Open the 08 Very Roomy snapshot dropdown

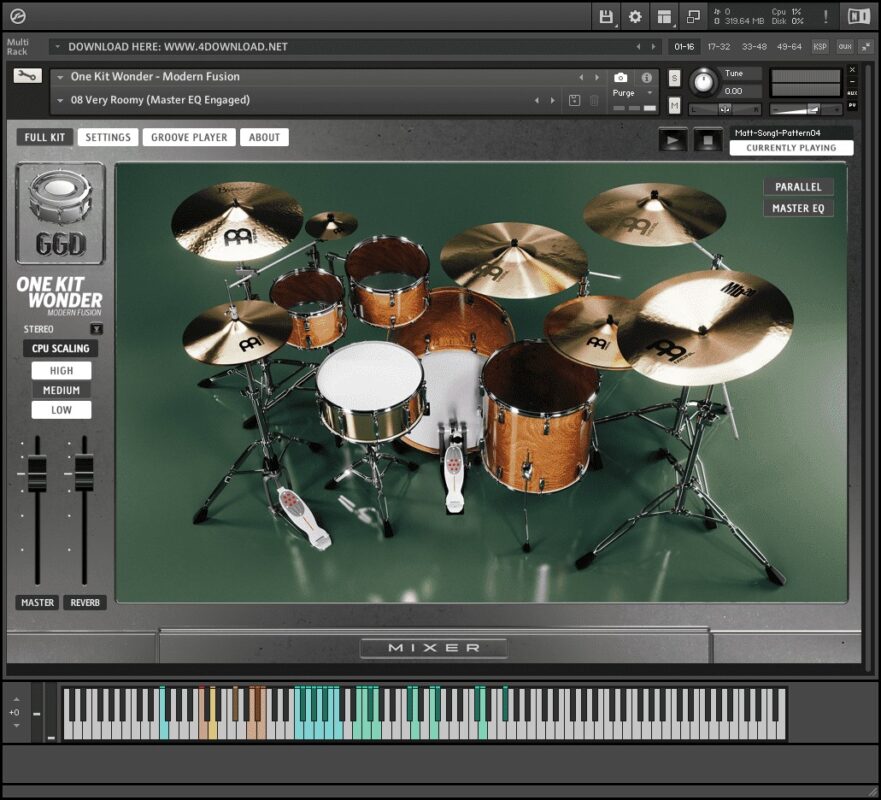[60, 100]
